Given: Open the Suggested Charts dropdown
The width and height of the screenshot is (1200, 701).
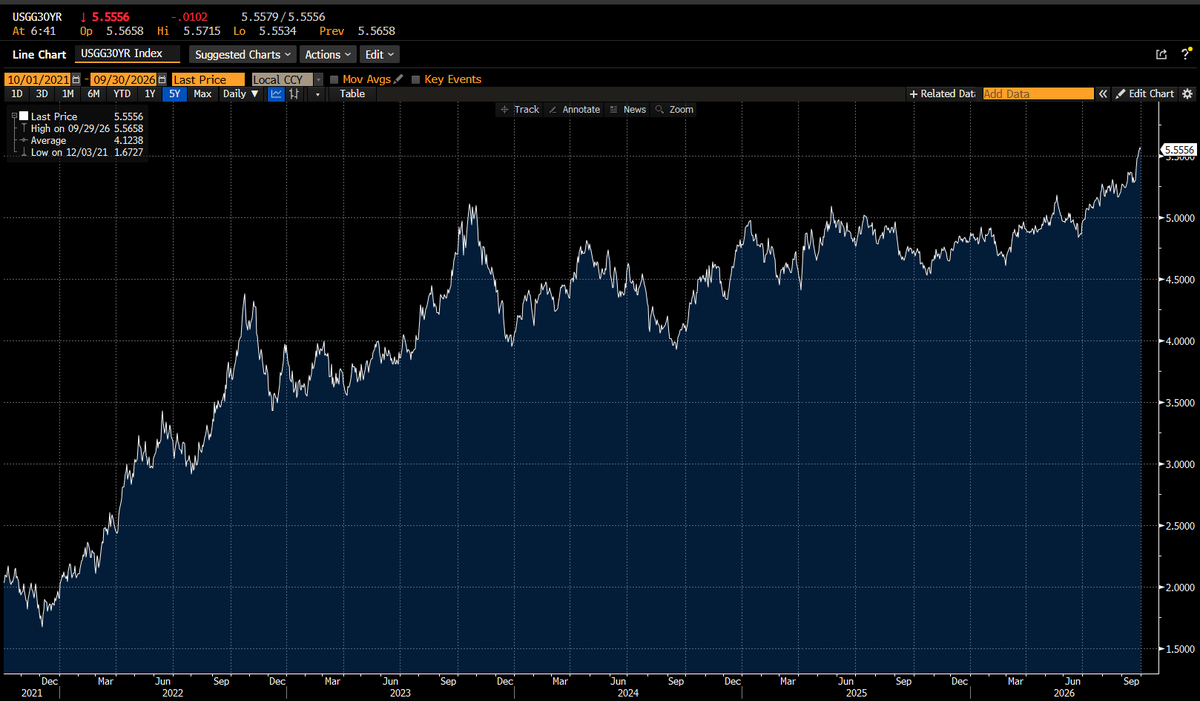Looking at the screenshot, I should [x=243, y=54].
